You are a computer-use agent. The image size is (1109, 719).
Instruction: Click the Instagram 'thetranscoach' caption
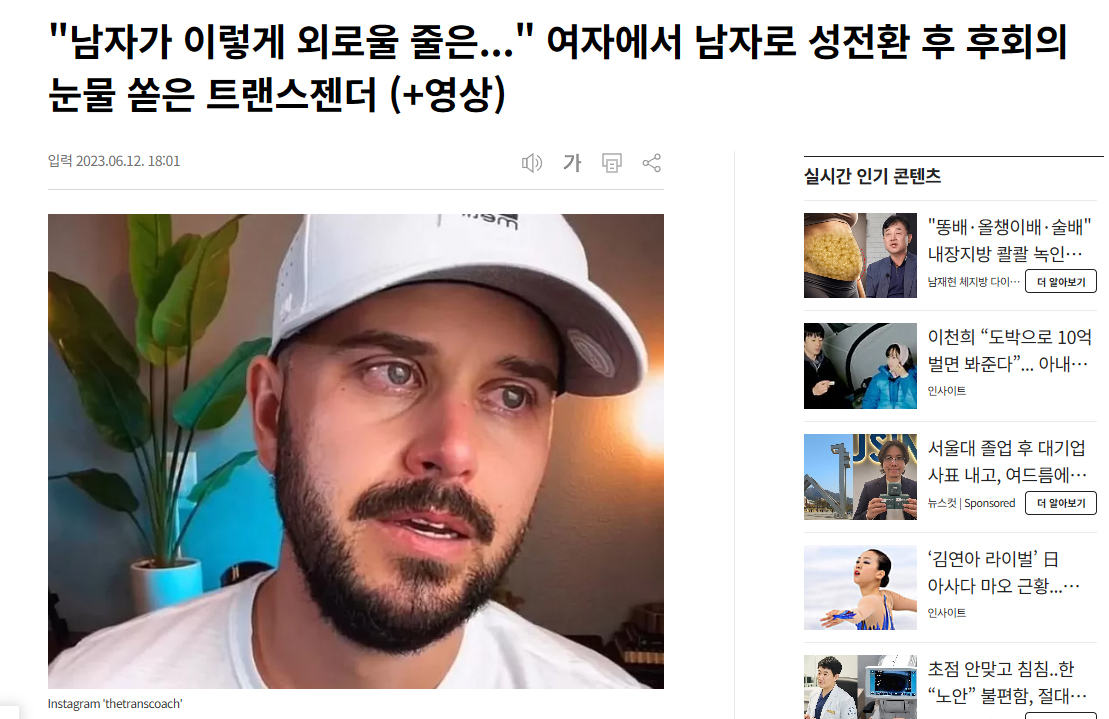click(115, 703)
